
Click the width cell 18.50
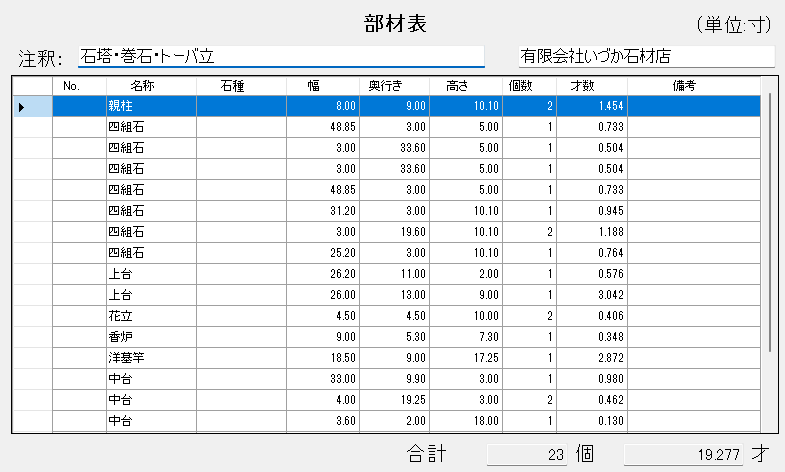[323, 358]
